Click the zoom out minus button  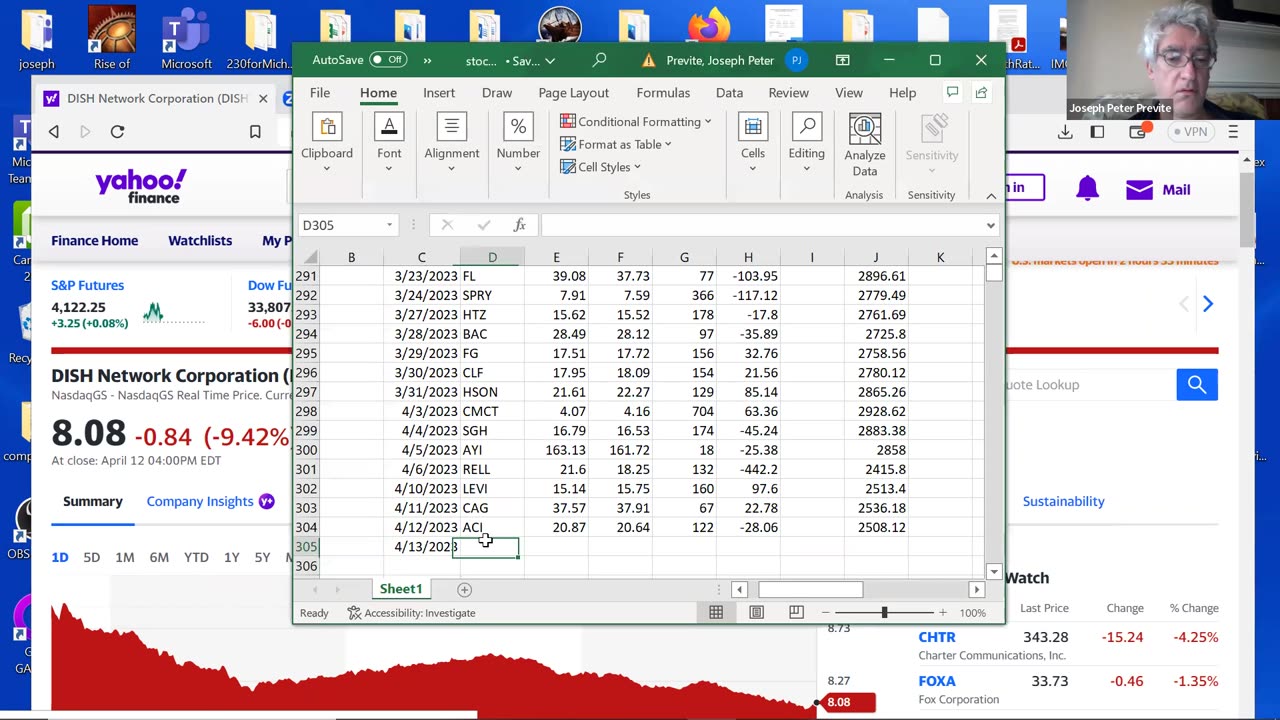pos(827,612)
